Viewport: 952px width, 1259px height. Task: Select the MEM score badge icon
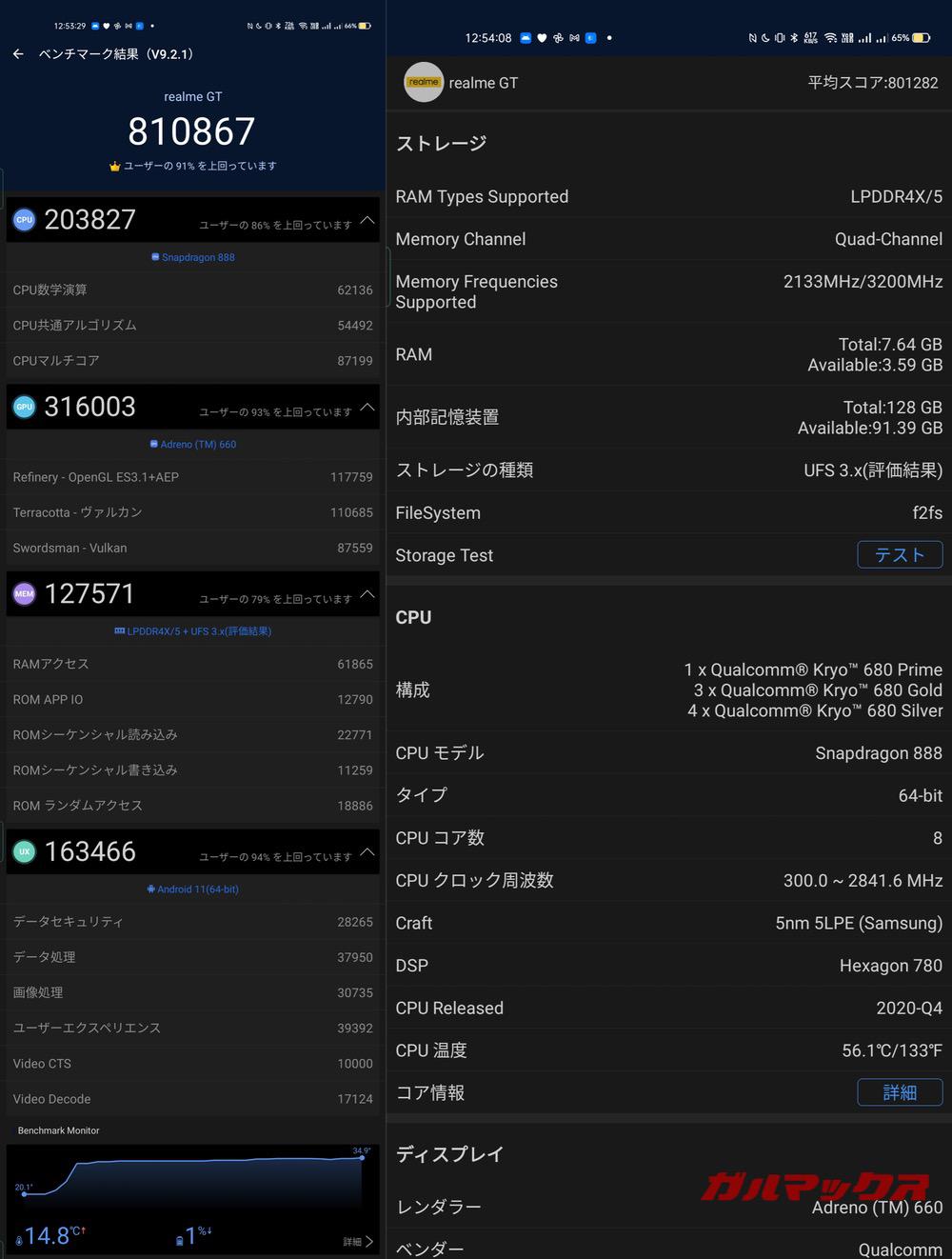coord(24,593)
